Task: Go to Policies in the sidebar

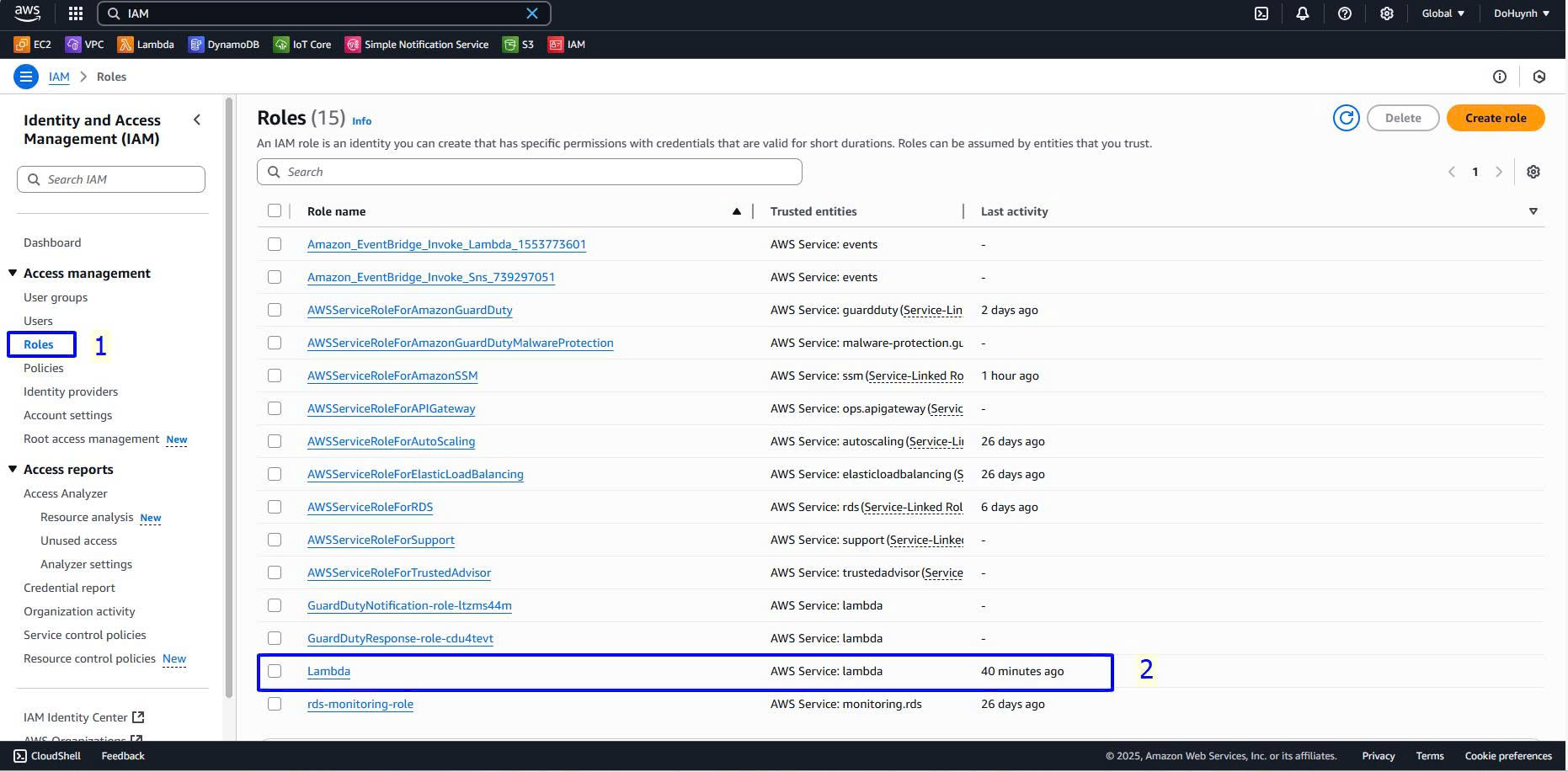Action: tap(44, 368)
